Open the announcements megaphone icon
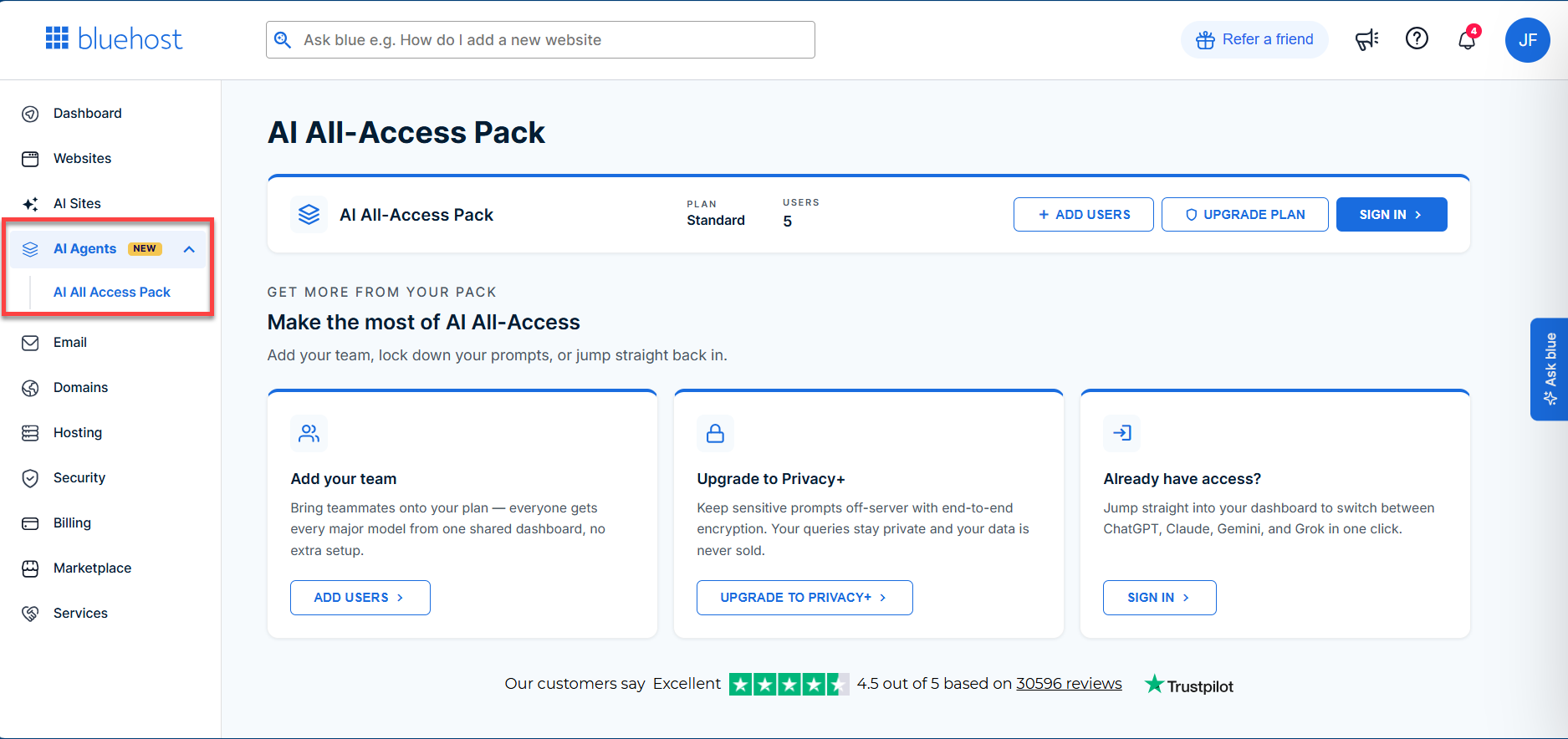 click(1366, 39)
